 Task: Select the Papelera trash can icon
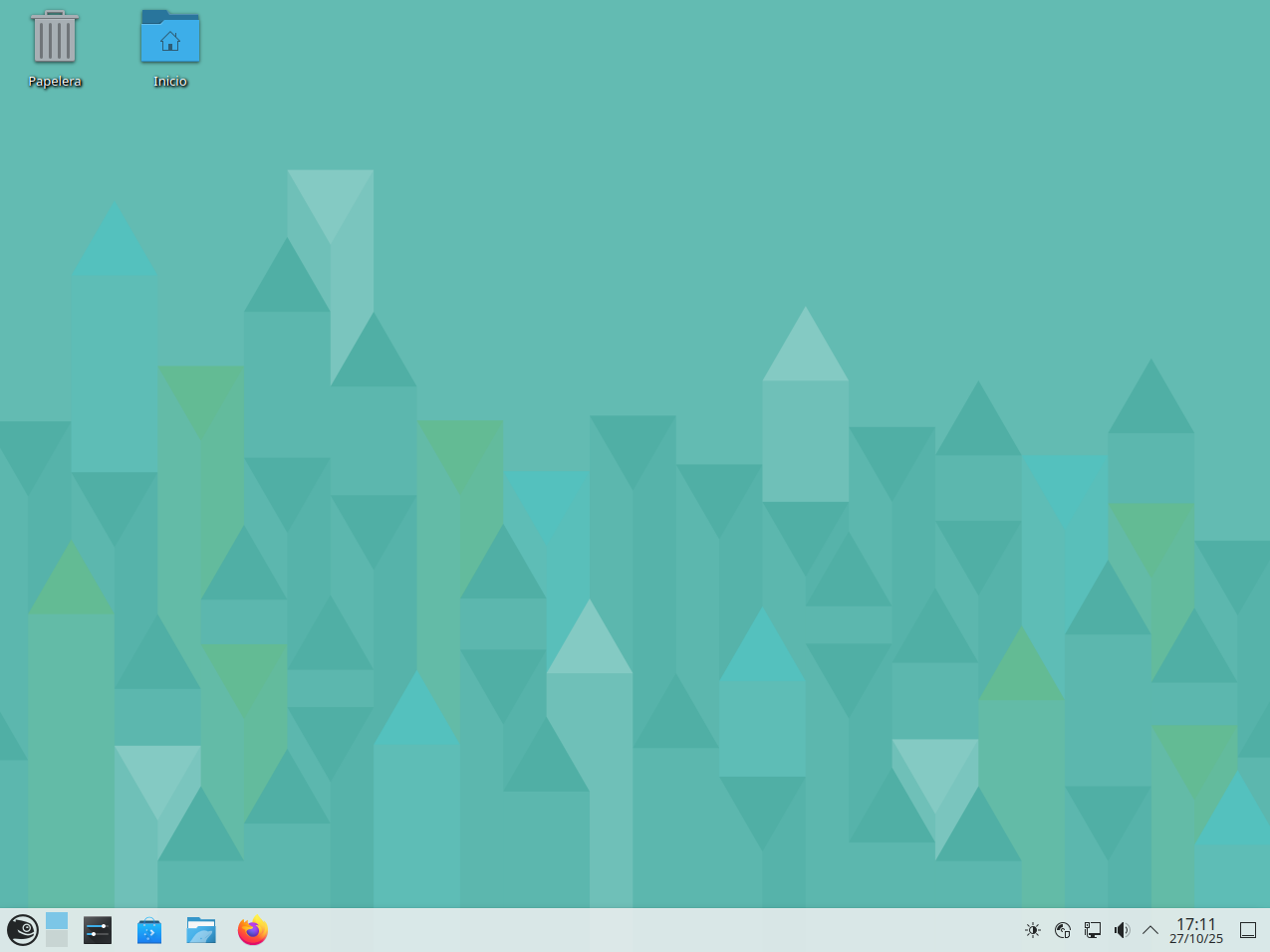[x=55, y=38]
